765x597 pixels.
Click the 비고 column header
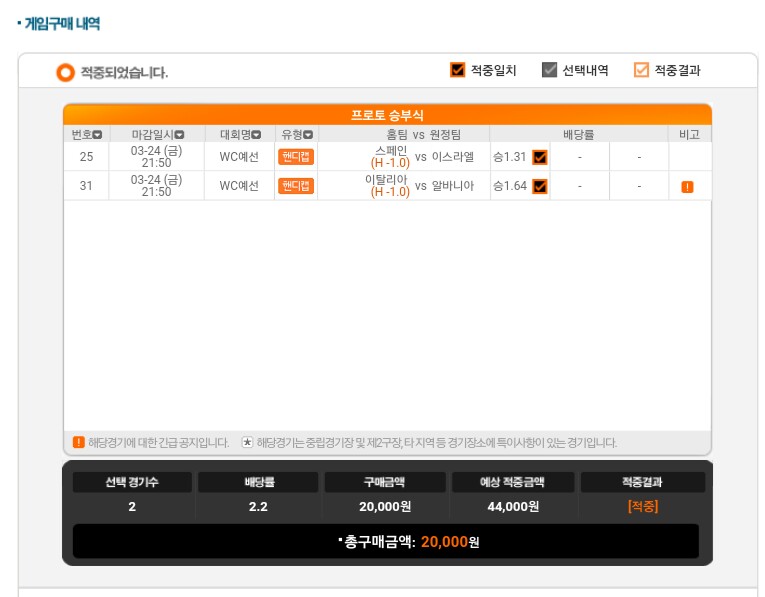(689, 135)
